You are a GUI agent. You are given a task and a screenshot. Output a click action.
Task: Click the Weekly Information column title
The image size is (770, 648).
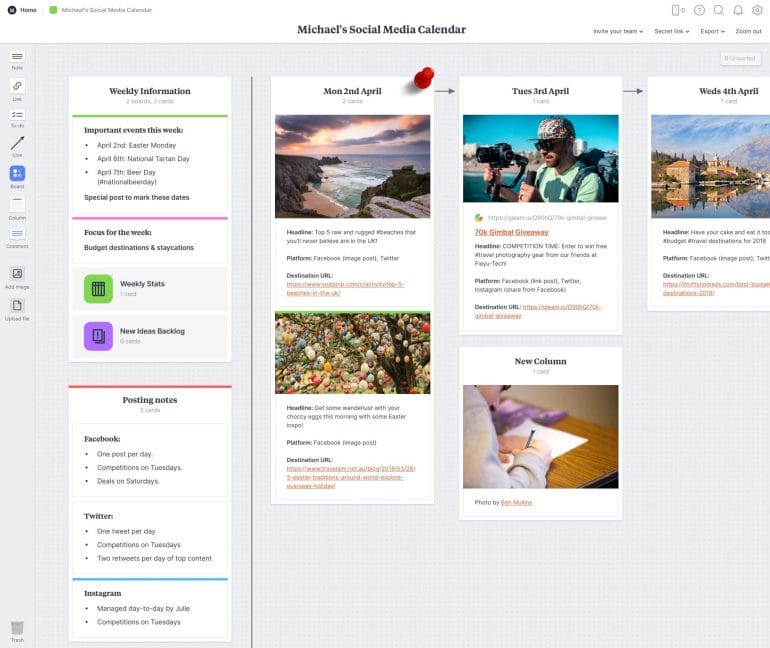[x=150, y=91]
